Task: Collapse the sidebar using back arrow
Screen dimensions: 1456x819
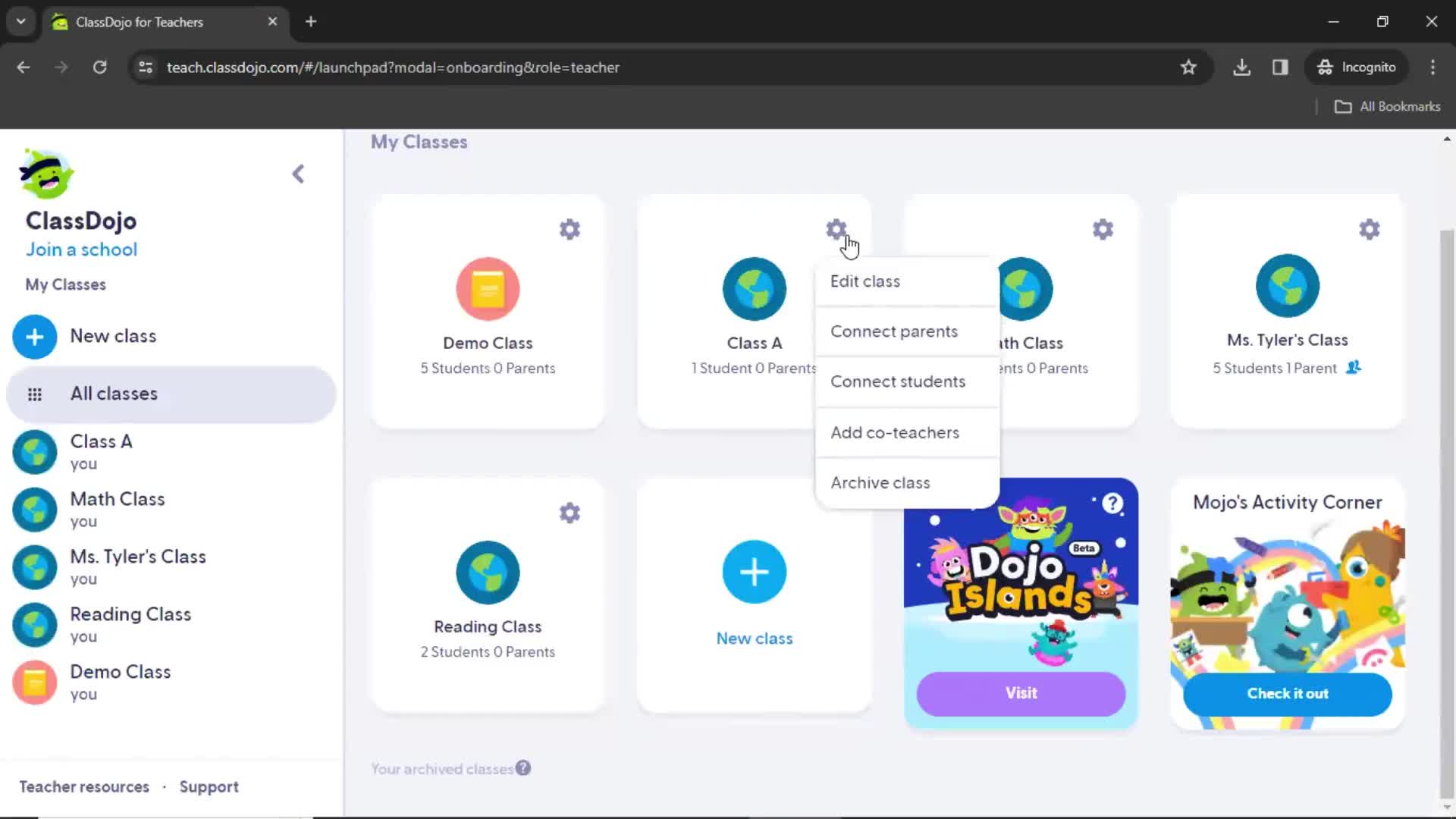Action: (299, 174)
